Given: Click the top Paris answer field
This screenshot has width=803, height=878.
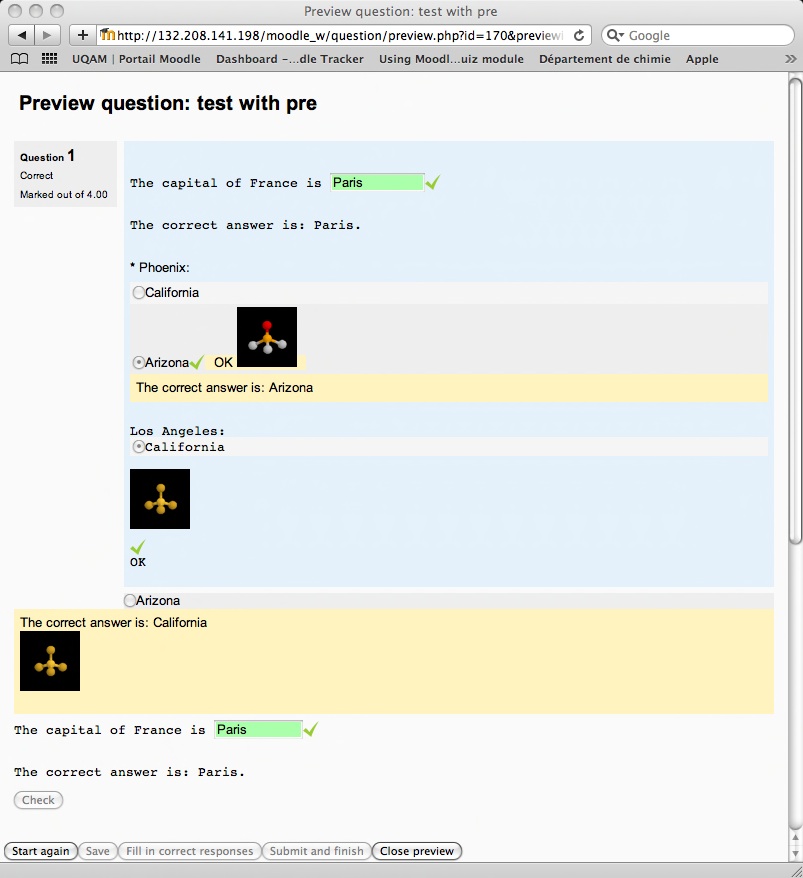Looking at the screenshot, I should pos(377,183).
